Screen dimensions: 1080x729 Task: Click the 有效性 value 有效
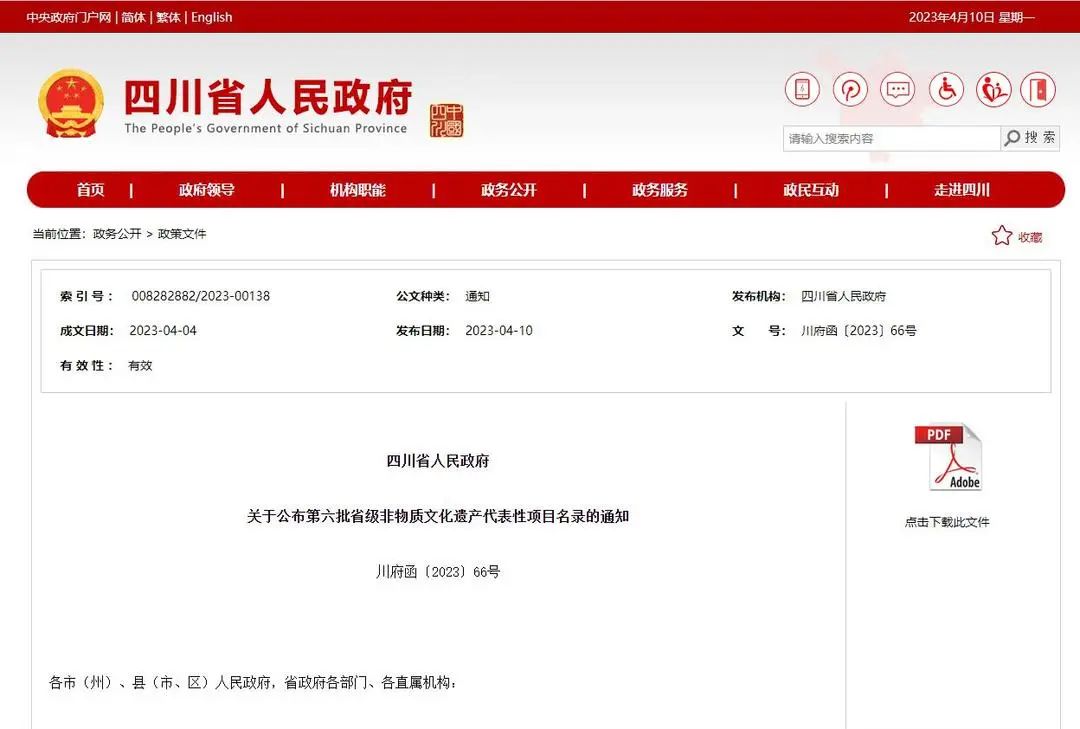tap(141, 366)
